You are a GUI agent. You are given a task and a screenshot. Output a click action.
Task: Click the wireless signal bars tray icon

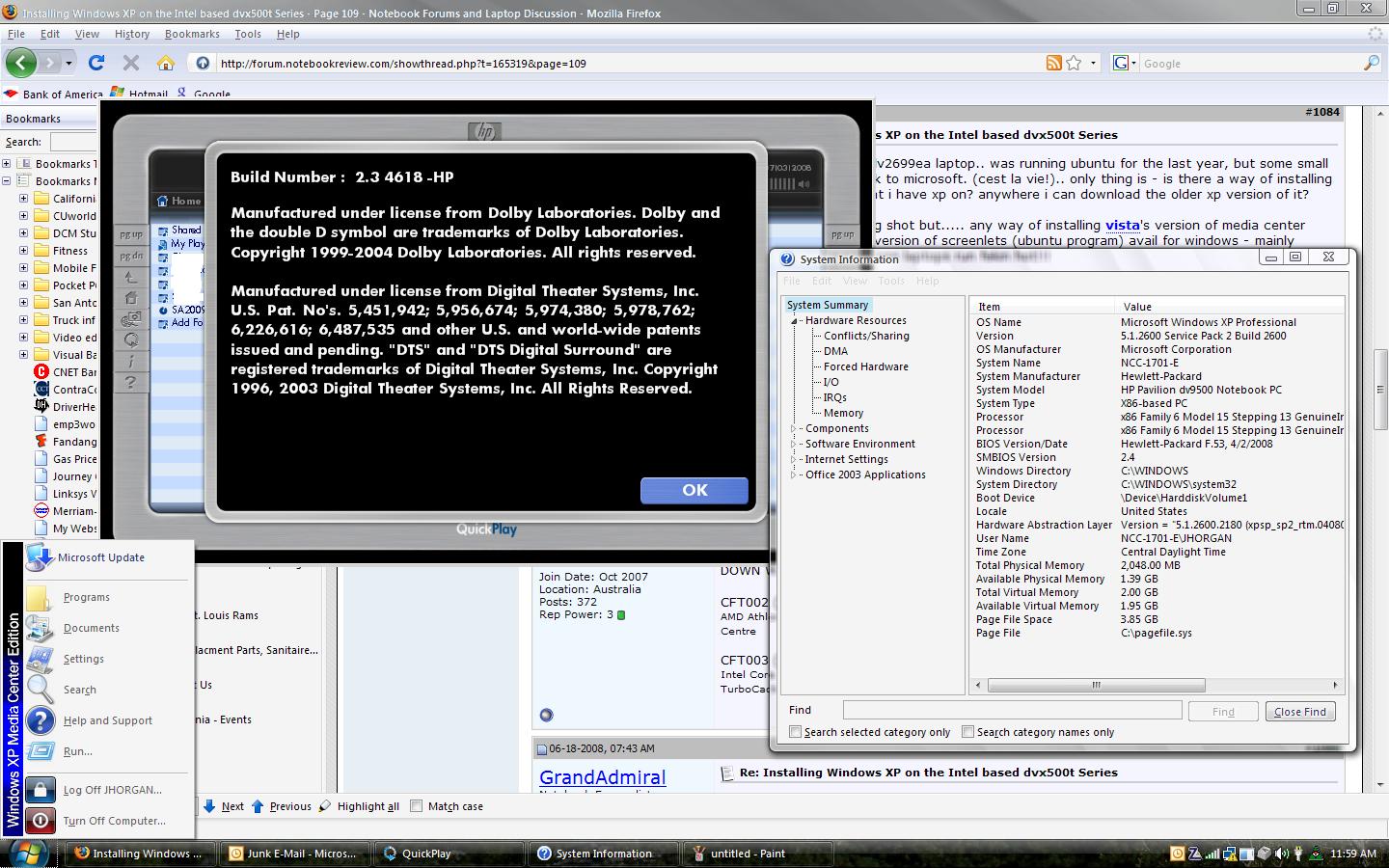click(x=1212, y=854)
